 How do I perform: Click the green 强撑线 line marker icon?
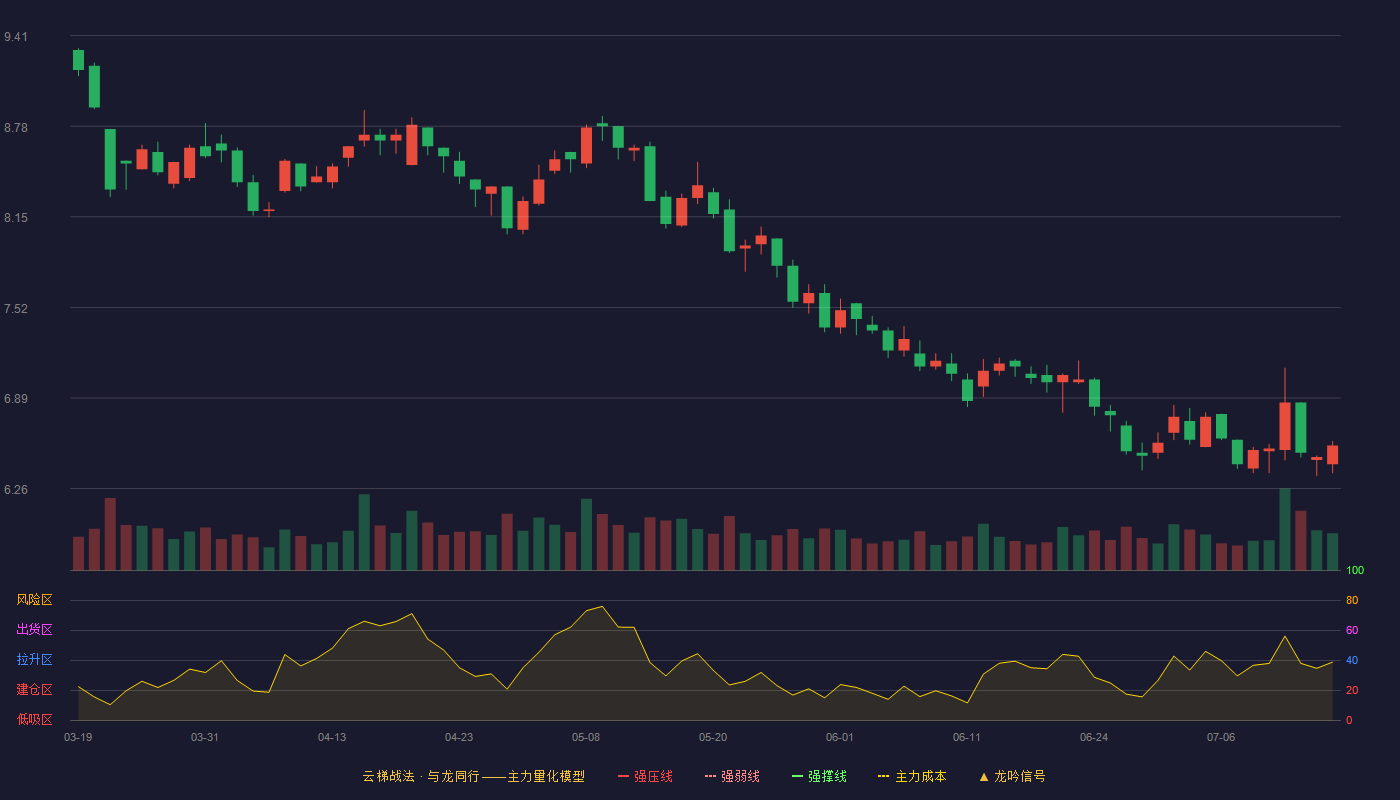797,776
